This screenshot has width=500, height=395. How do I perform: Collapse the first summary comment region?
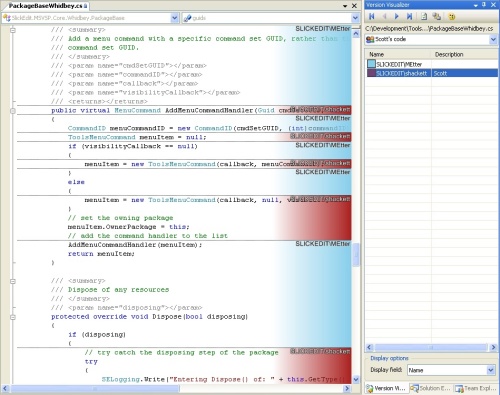tap(13, 30)
